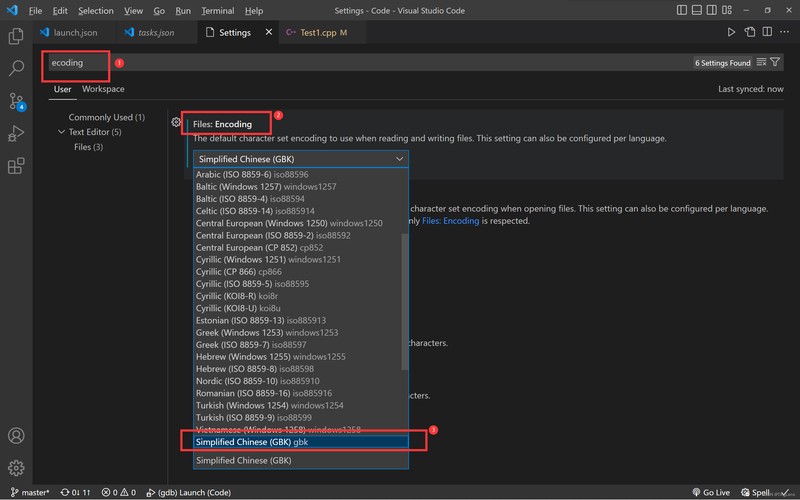Click the encoding list scrollbar
The image size is (800, 500).
pos(405,302)
